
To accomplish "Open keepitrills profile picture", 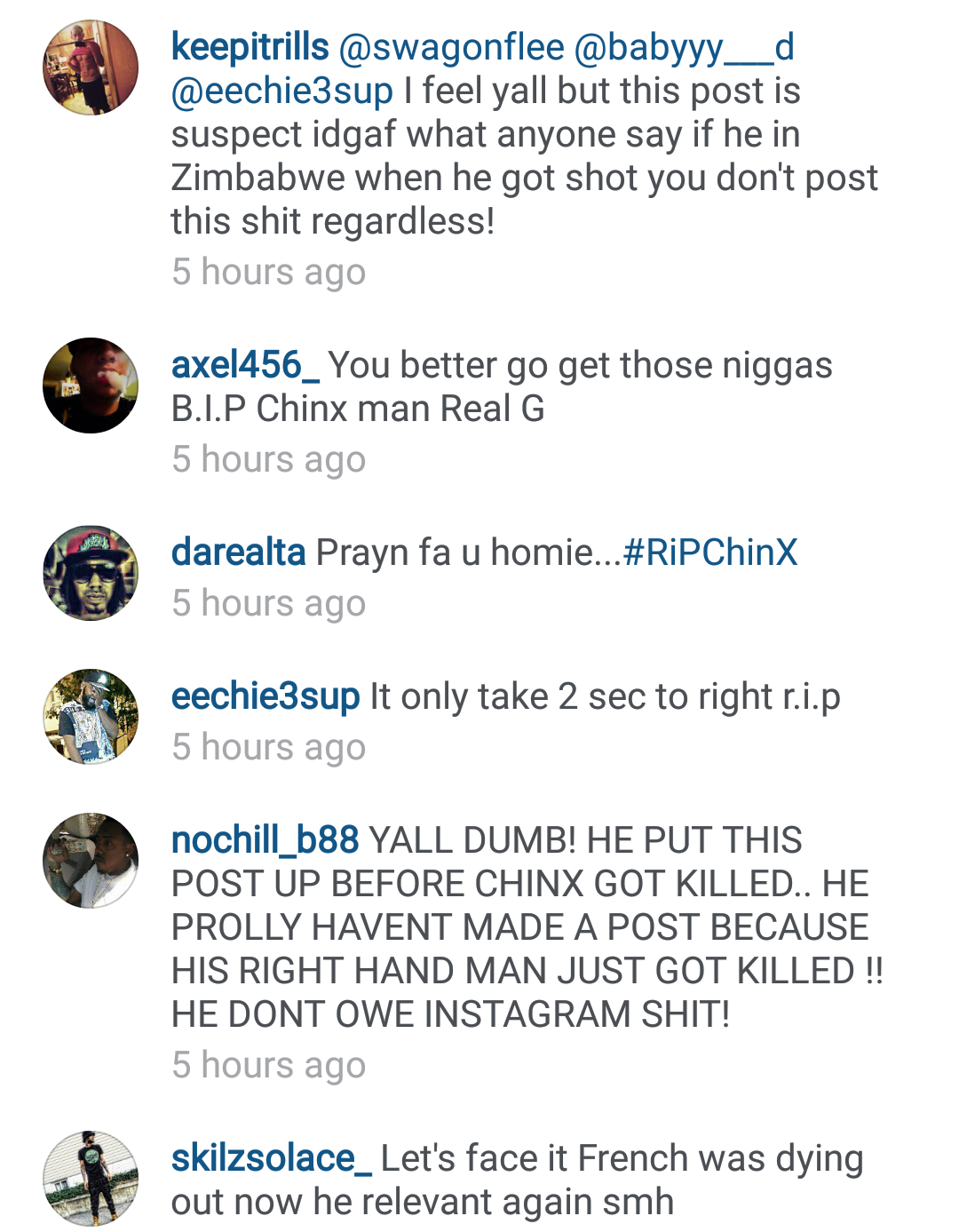I will click(91, 68).
